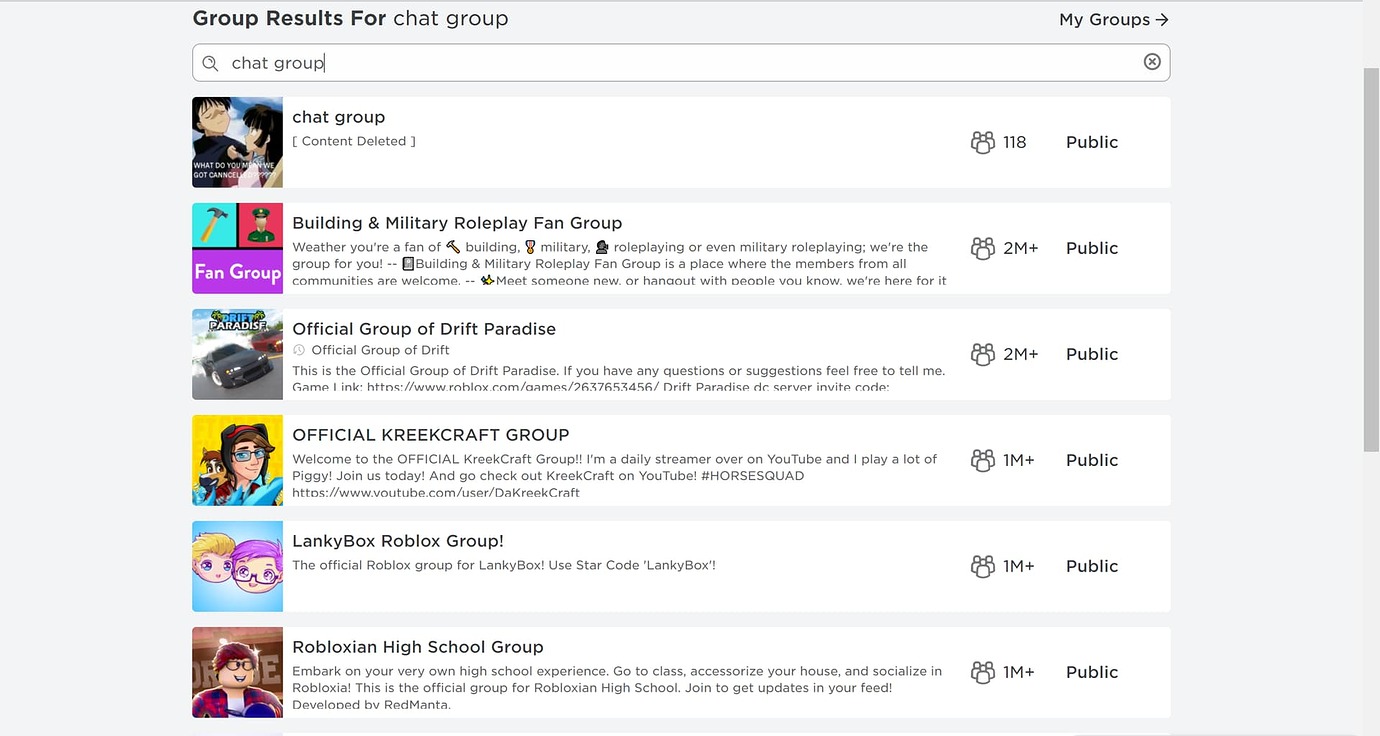The image size is (1380, 736).
Task: Click the clock icon beside 'Official Group of Drift'
Action: pyautogui.click(x=299, y=350)
